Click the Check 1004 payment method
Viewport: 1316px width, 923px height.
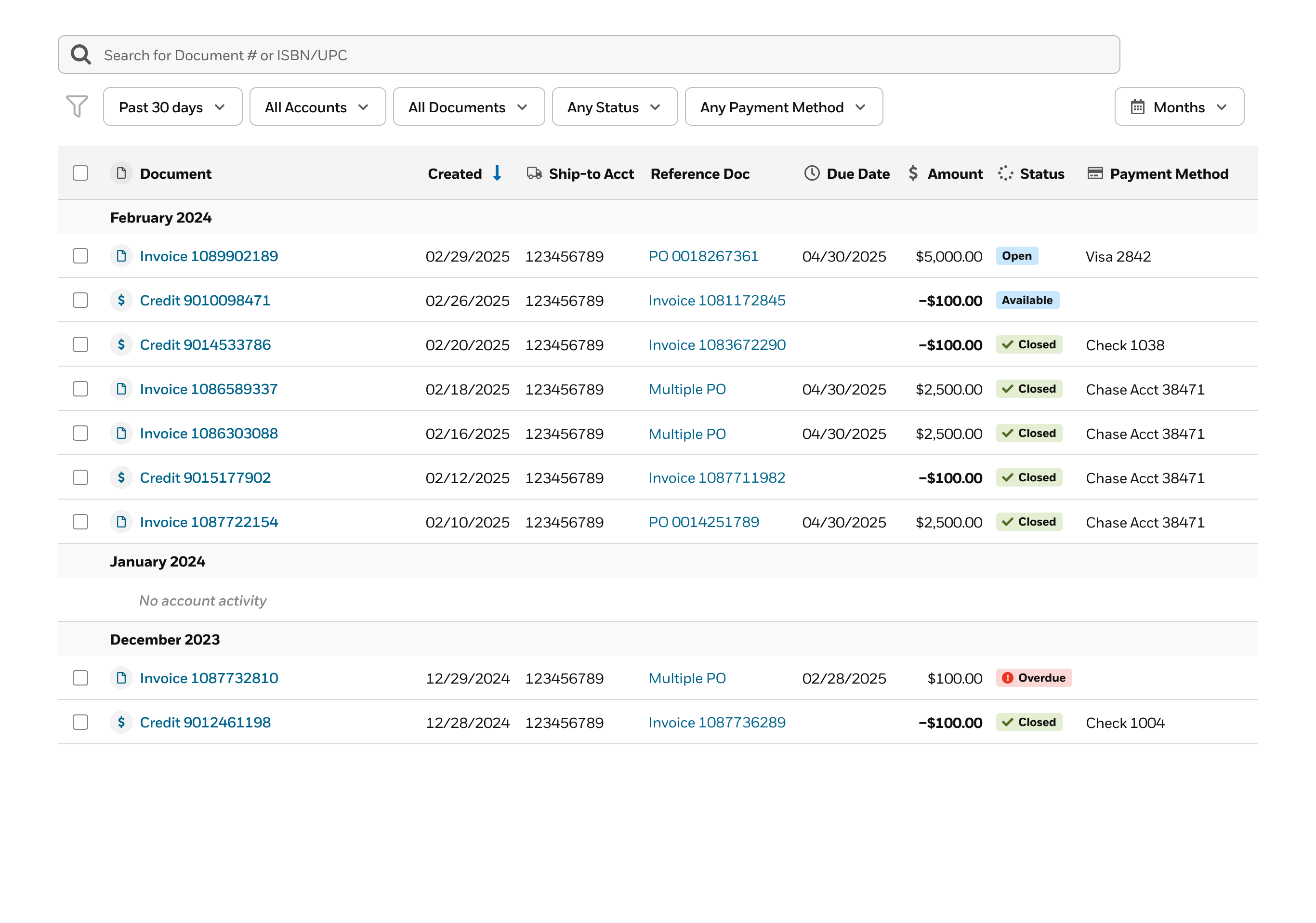[x=1125, y=723]
